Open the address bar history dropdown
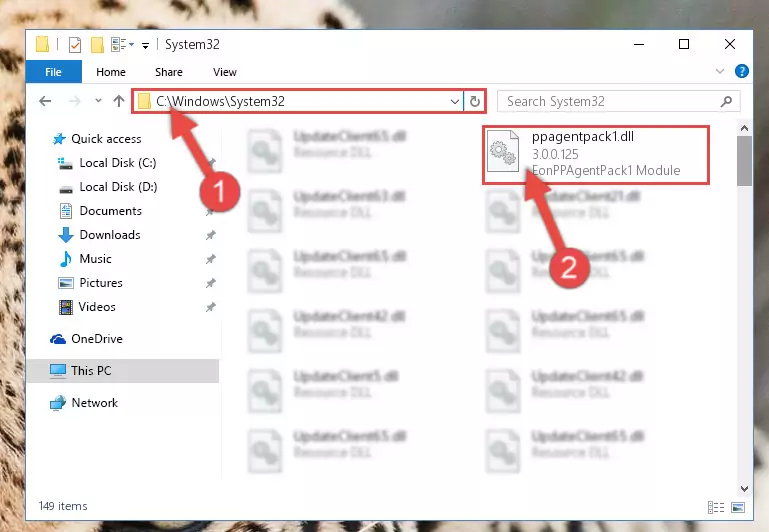This screenshot has width=769, height=532. coord(455,101)
